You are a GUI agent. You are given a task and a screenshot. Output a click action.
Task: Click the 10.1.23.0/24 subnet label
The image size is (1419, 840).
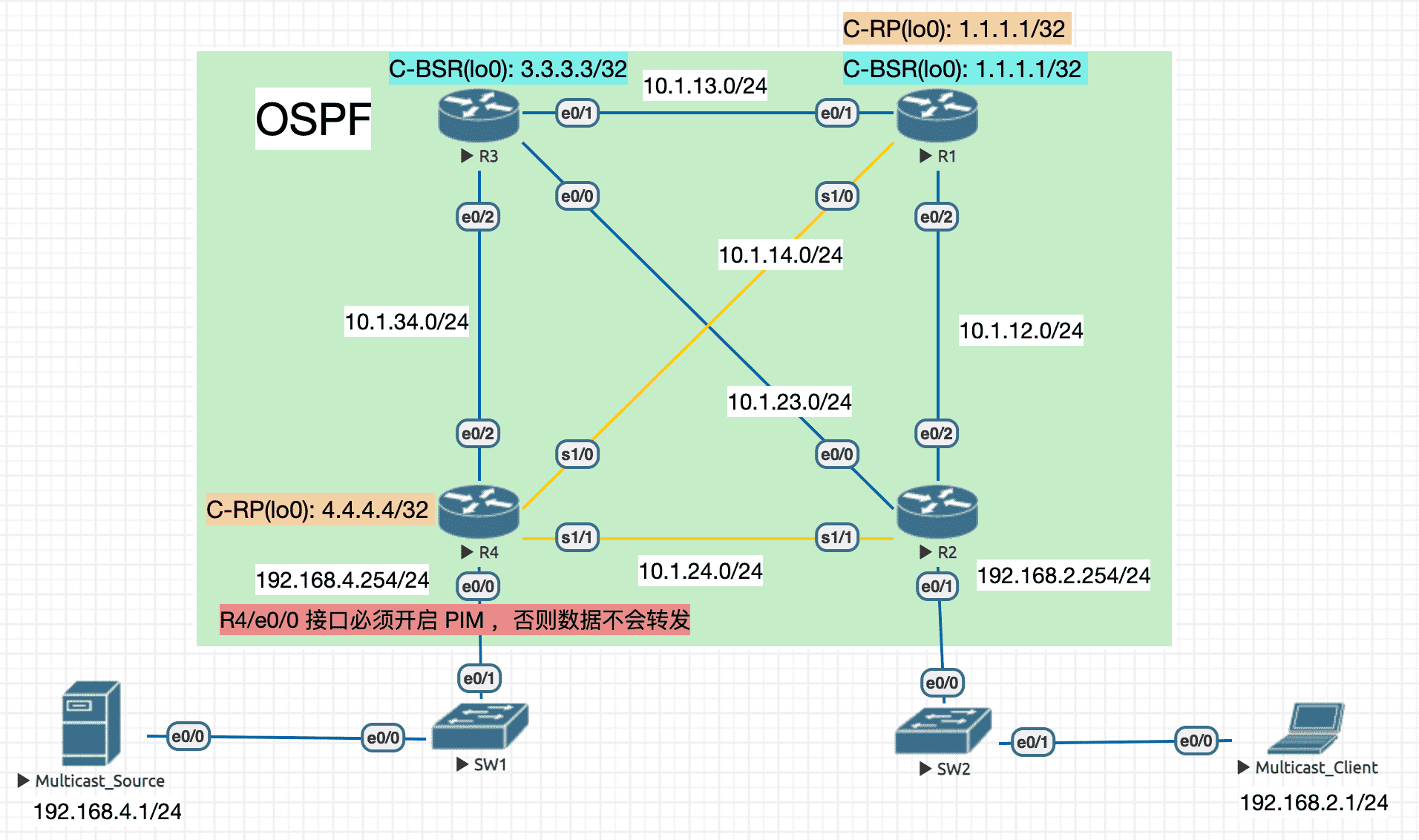(790, 401)
